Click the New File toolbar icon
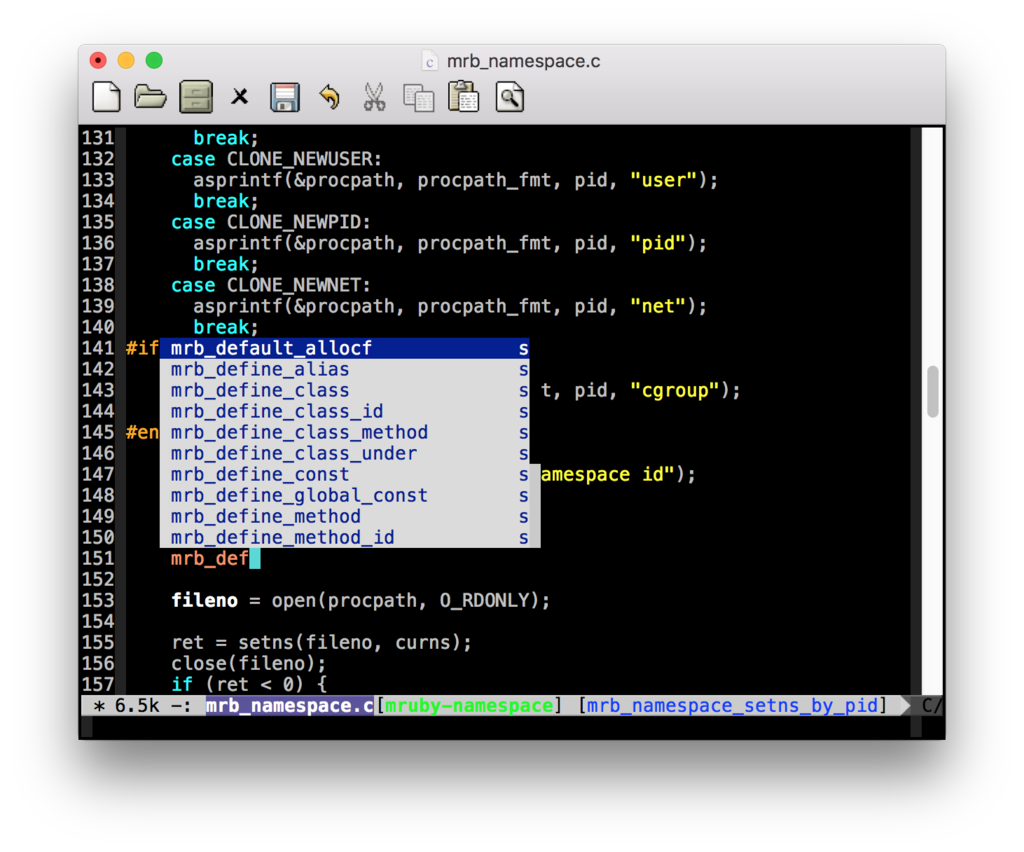The image size is (1024, 852). tap(106, 97)
